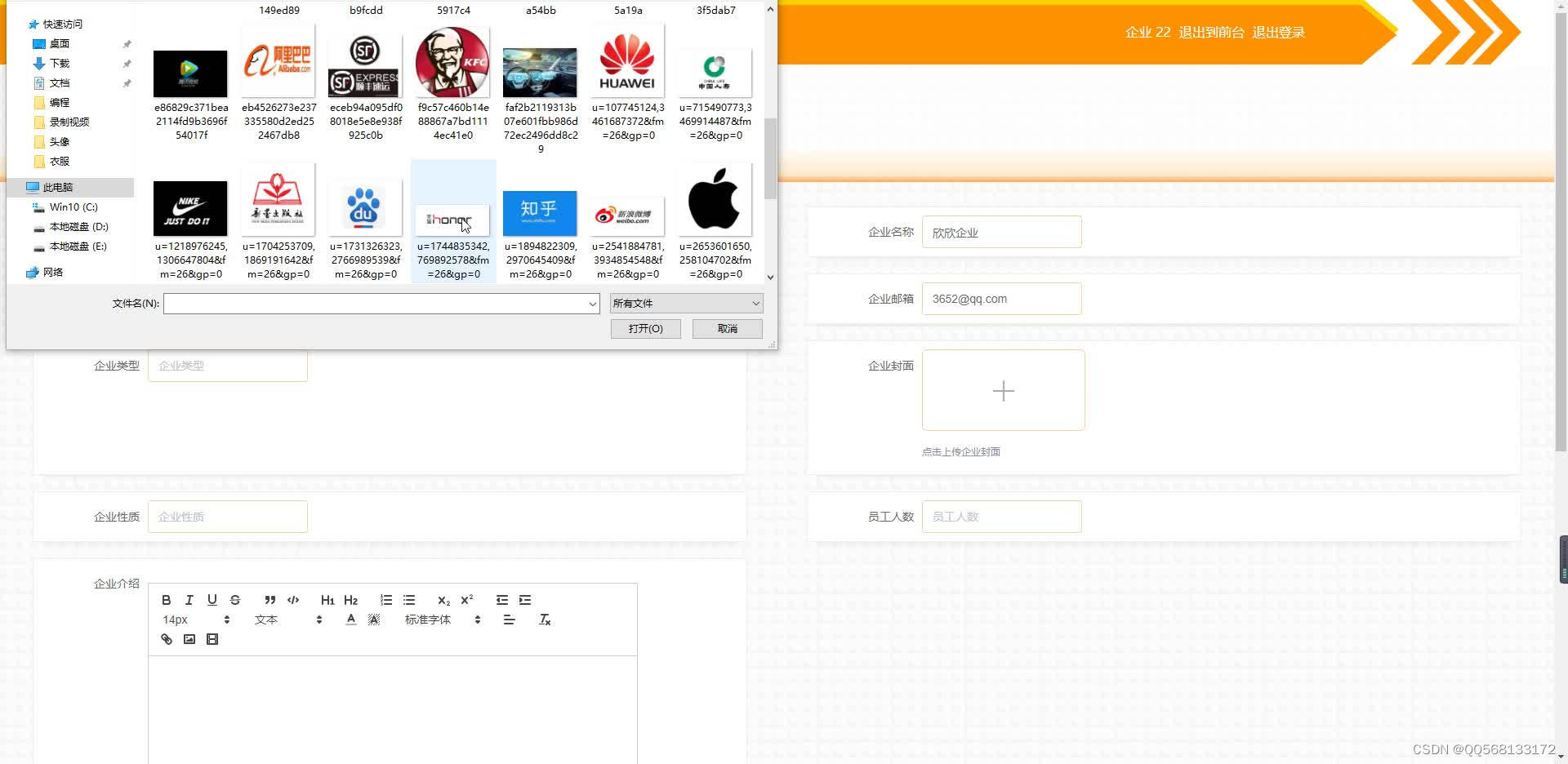1568x764 pixels.
Task: Select 本地磁盘 (E:) drive
Action: click(78, 246)
